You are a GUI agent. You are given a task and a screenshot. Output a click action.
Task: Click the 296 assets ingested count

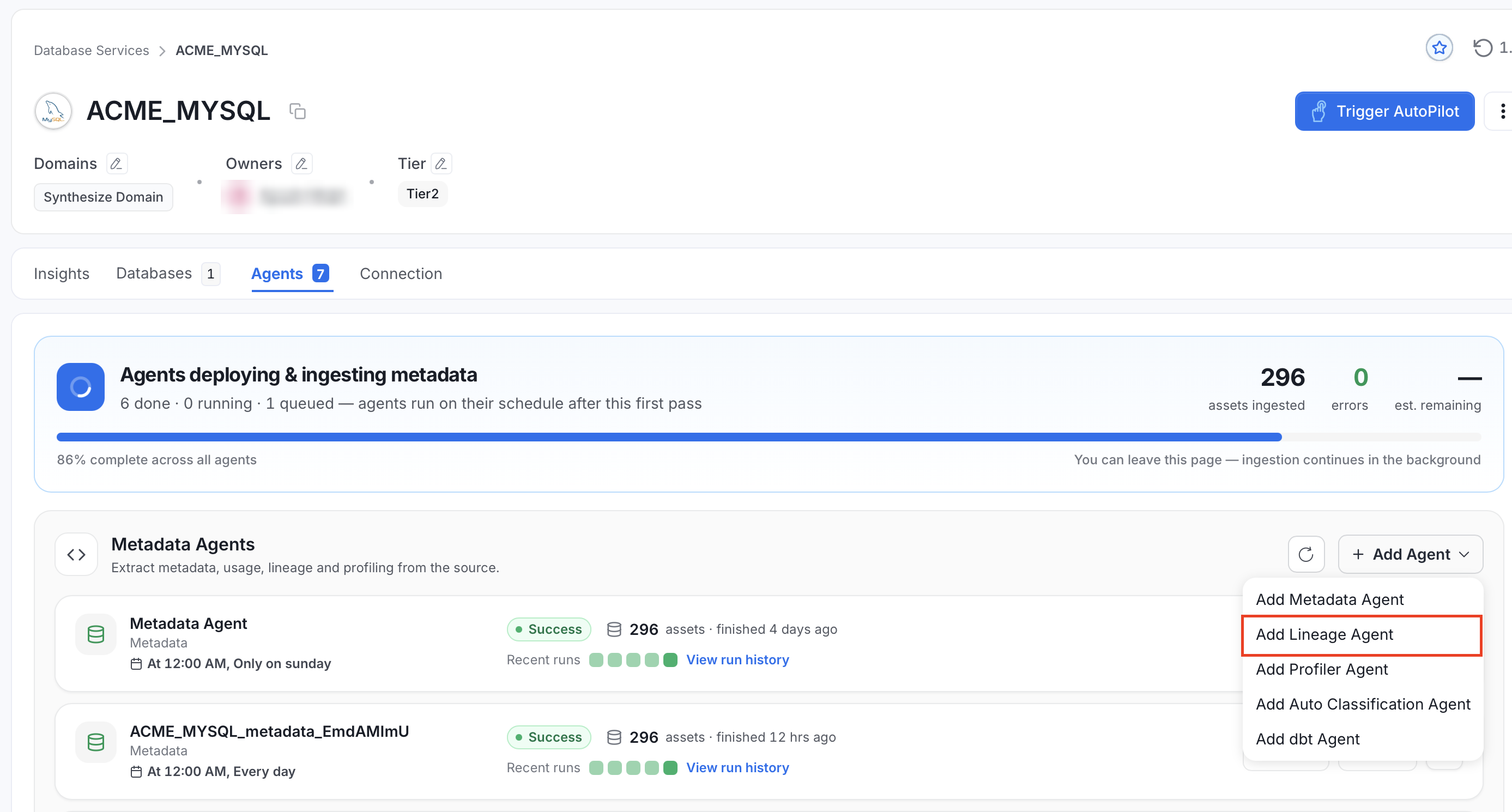(1283, 377)
